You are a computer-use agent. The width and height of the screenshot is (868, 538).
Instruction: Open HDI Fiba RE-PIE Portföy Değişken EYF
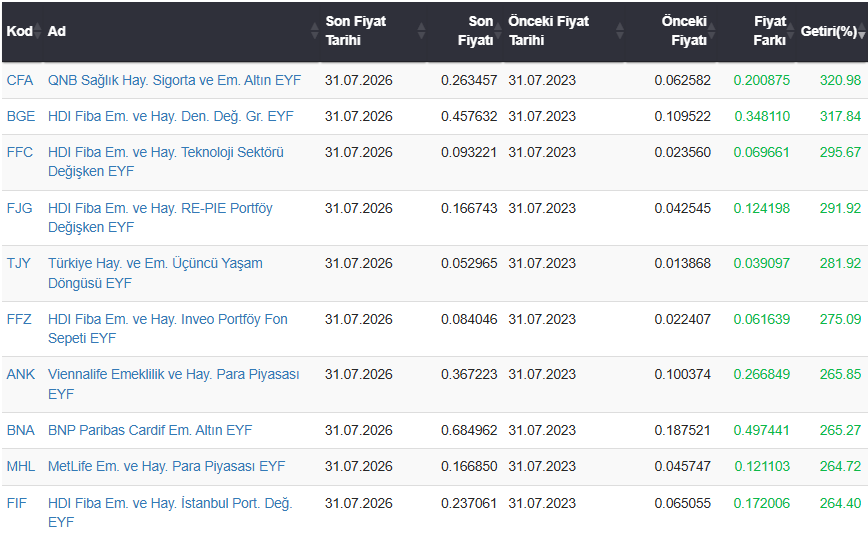click(160, 218)
